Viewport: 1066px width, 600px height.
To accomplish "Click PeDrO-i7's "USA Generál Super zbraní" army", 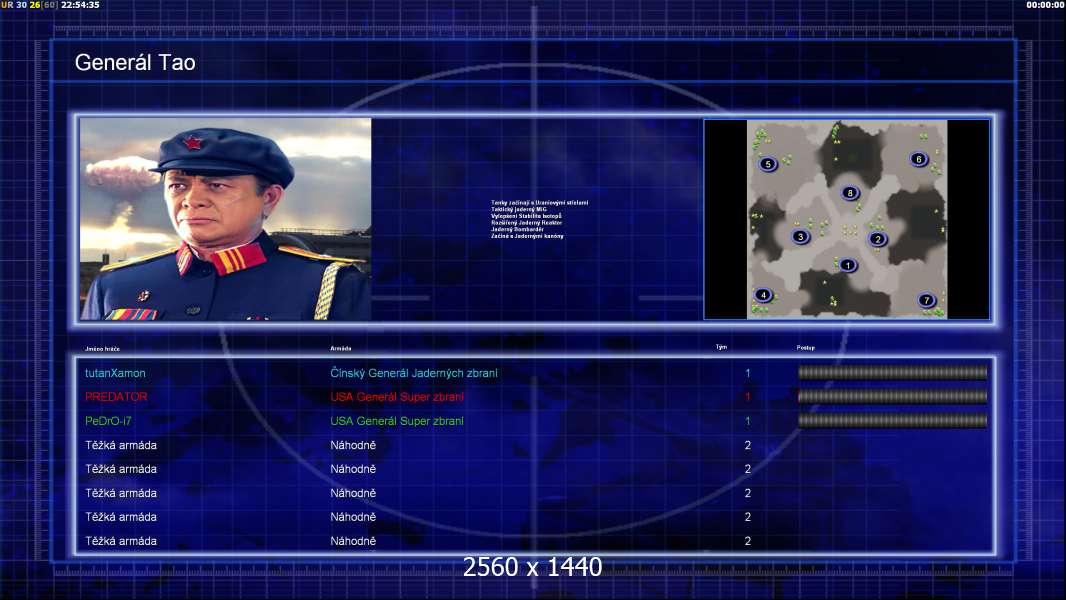I will click(x=397, y=421).
